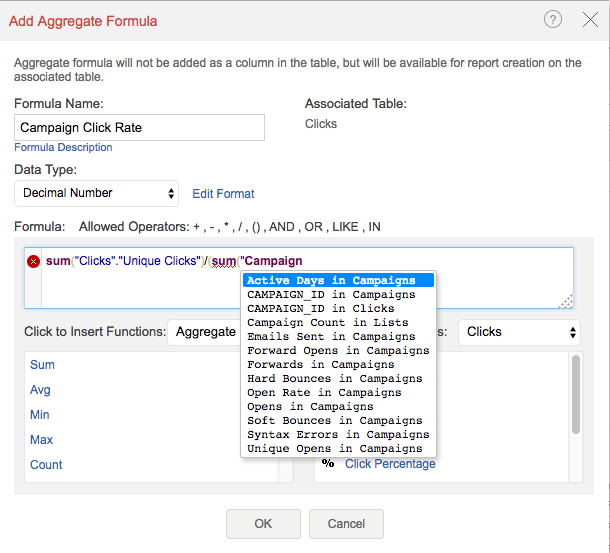Click the columns list scrollbar
This screenshot has width=610, height=553.
click(x=576, y=395)
